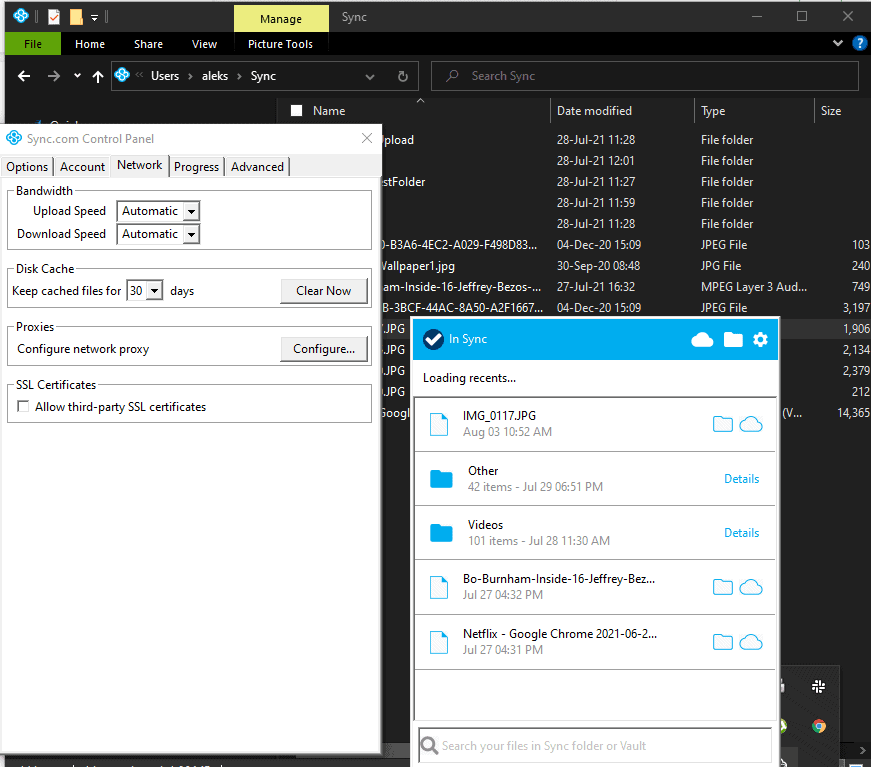Open the Sync settings gear icon
This screenshot has height=767, width=871.
[760, 340]
